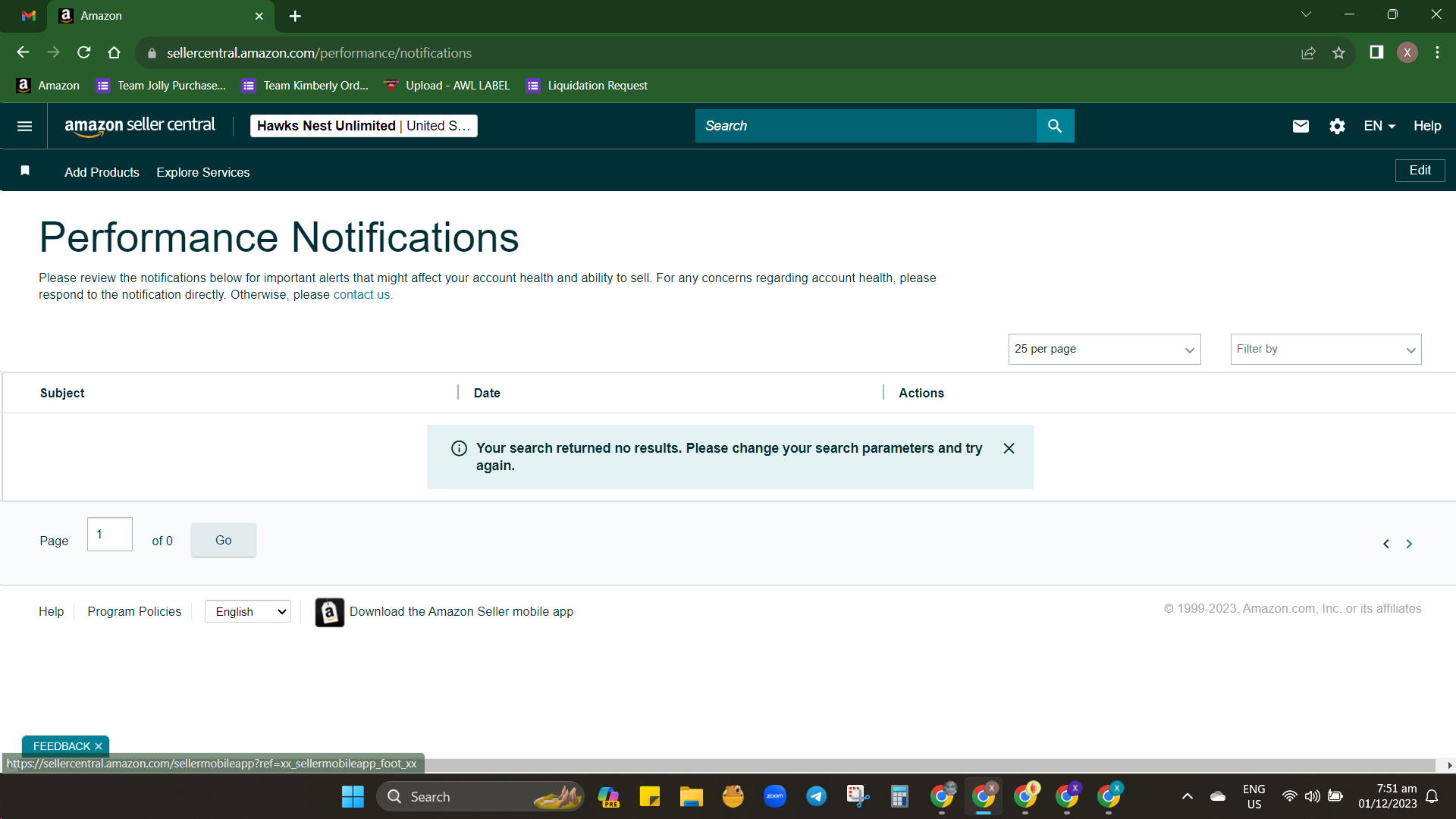
Task: Dismiss the no results alert
Action: [1009, 448]
